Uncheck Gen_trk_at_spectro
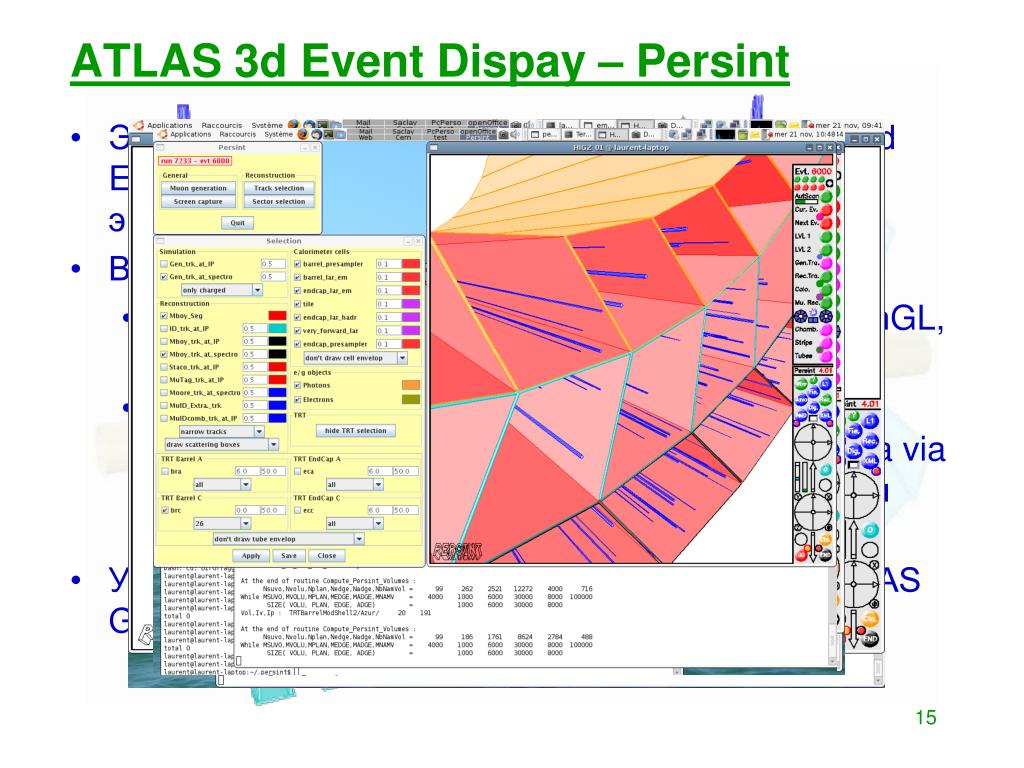Screen dimensions: 1024x768 click(164, 277)
